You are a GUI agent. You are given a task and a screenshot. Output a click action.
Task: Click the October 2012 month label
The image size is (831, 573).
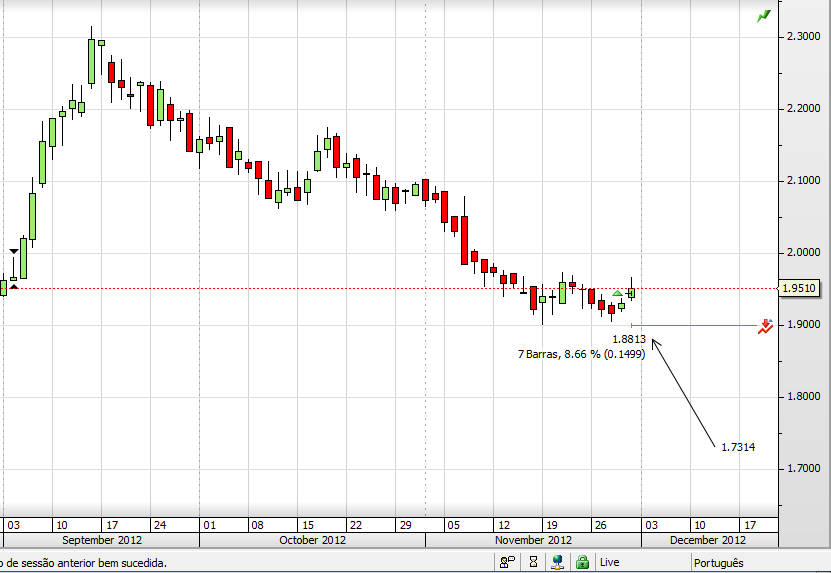tap(312, 540)
